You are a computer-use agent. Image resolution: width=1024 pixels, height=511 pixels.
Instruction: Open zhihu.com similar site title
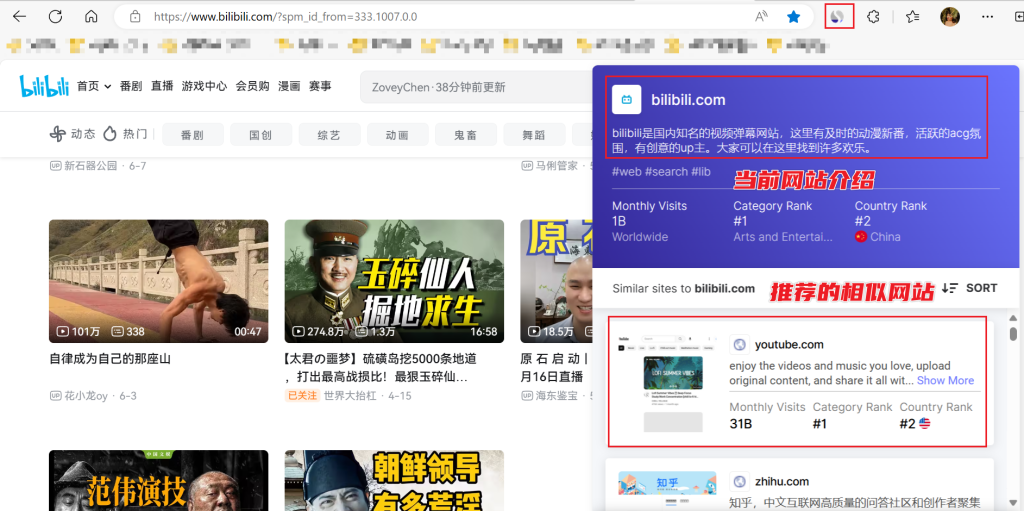click(782, 482)
